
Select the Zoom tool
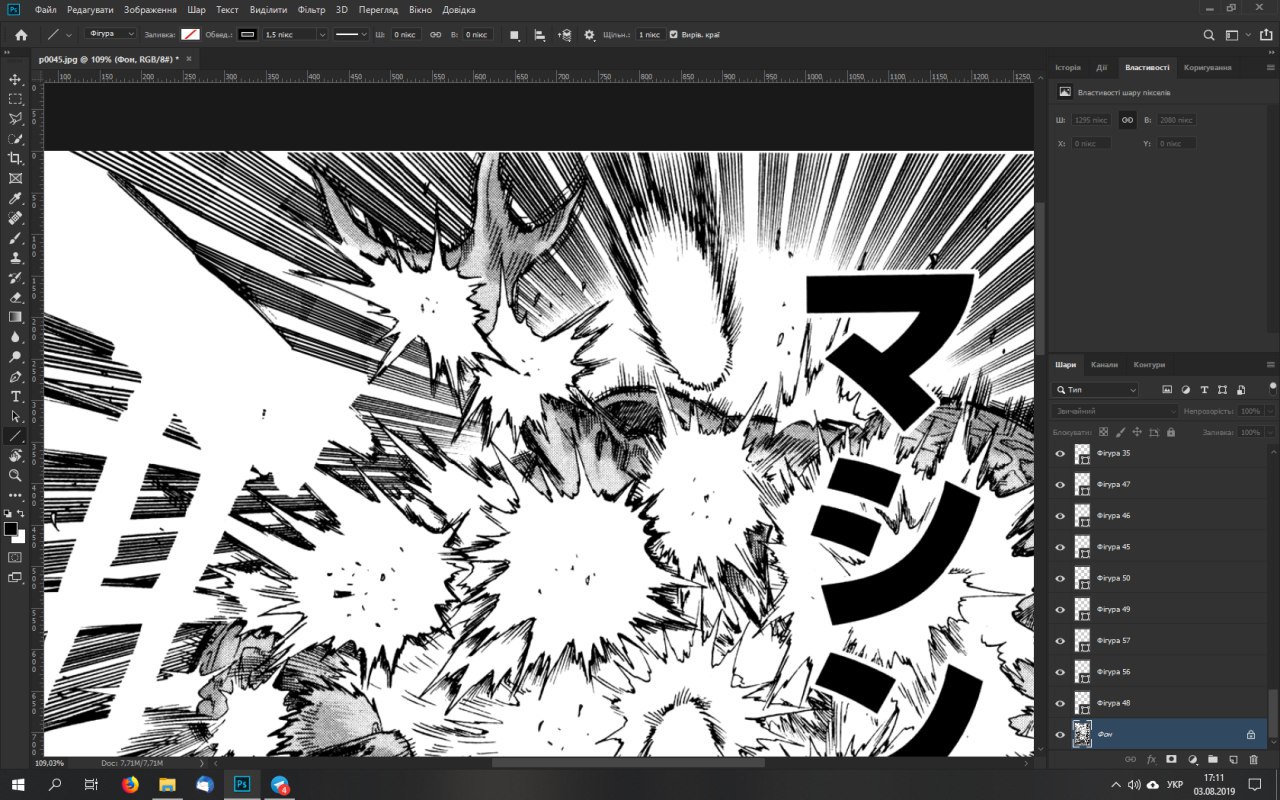(x=15, y=476)
